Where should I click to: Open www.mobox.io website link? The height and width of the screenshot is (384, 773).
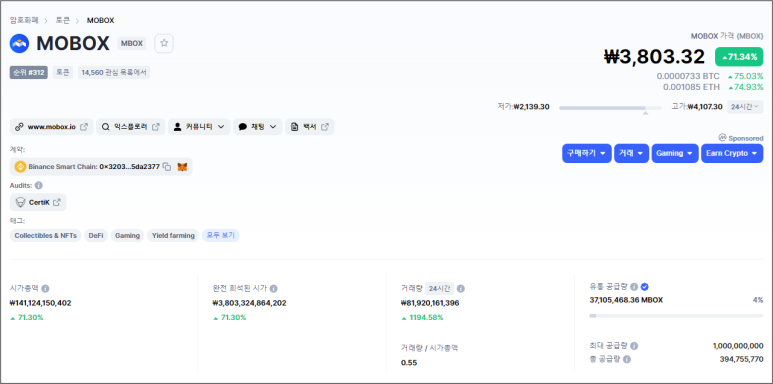pyautogui.click(x=51, y=127)
